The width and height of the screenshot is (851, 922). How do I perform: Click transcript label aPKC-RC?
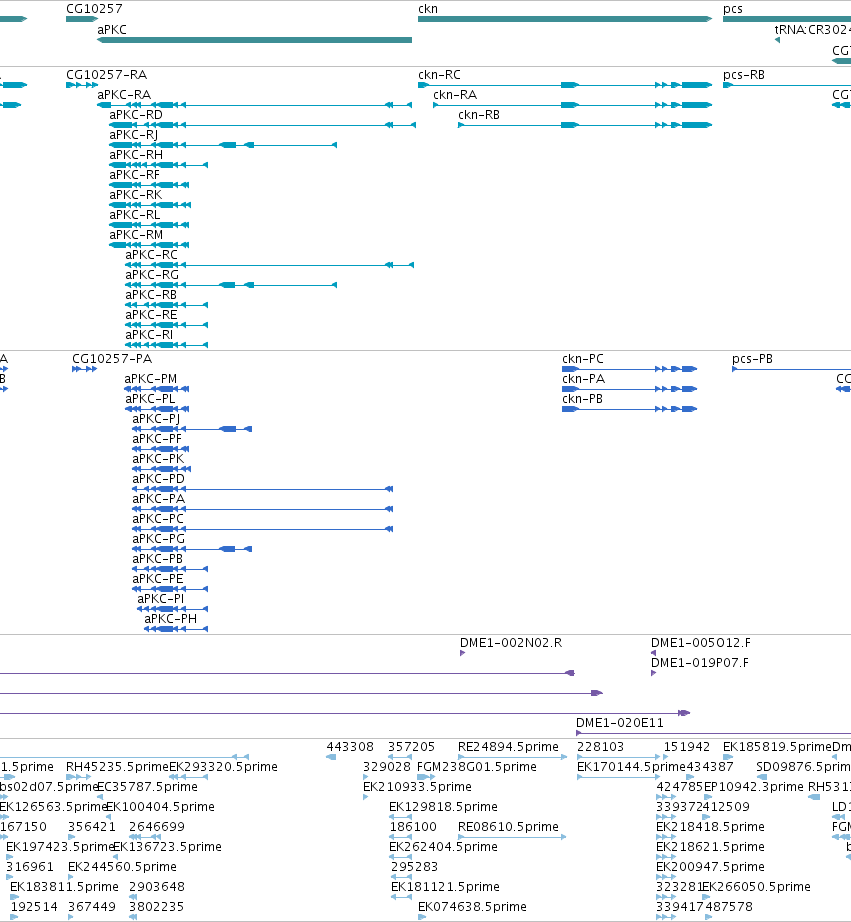[x=151, y=255]
